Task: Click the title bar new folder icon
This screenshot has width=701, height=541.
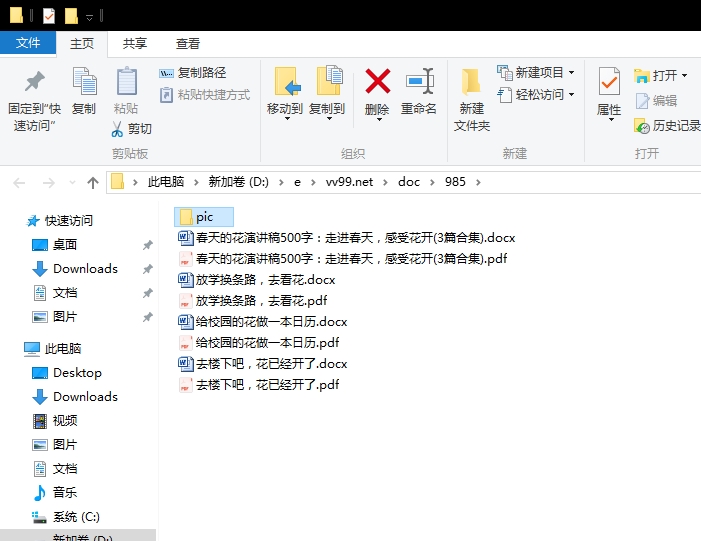Action: coord(71,16)
